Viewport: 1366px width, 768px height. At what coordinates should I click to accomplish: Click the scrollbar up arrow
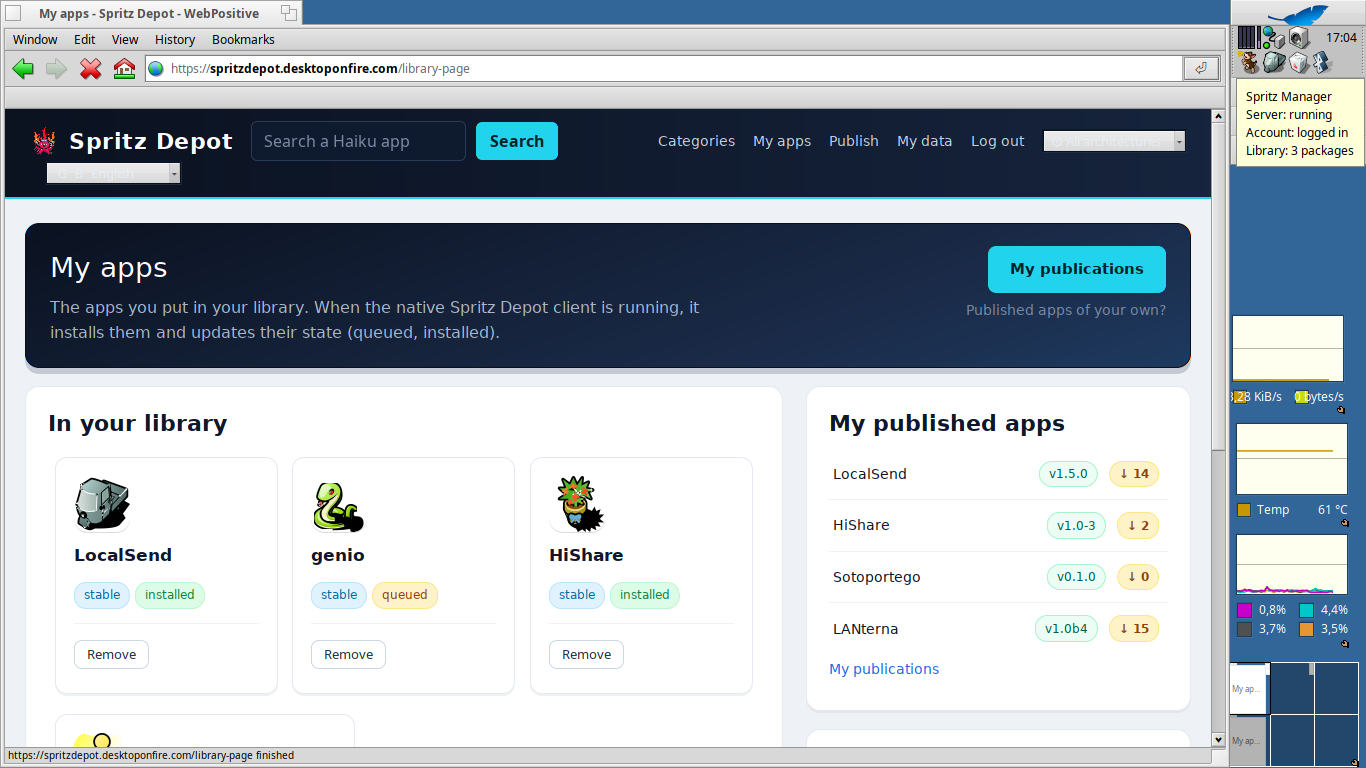[1218, 116]
